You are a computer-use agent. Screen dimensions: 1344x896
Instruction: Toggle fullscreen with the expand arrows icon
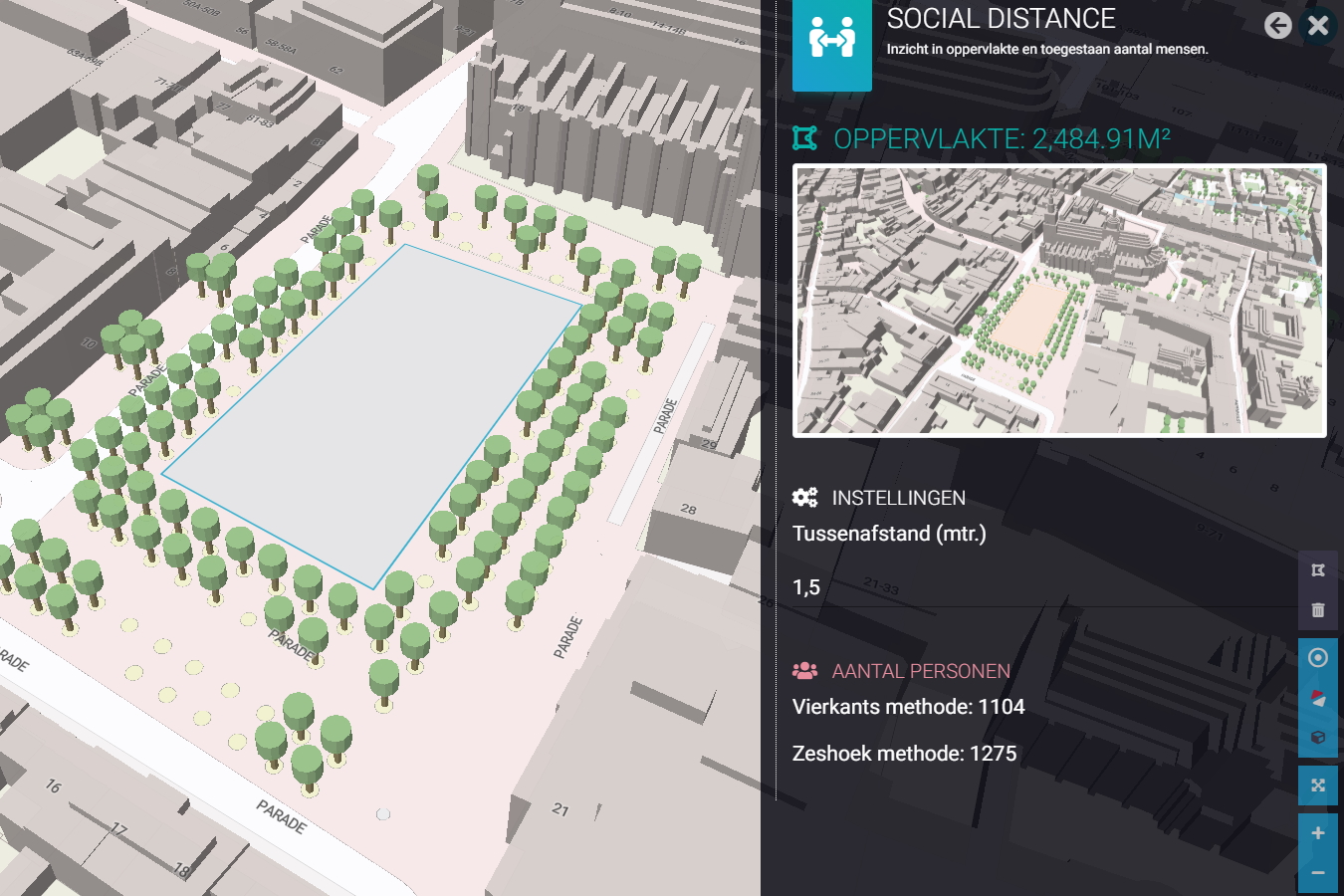[1318, 785]
